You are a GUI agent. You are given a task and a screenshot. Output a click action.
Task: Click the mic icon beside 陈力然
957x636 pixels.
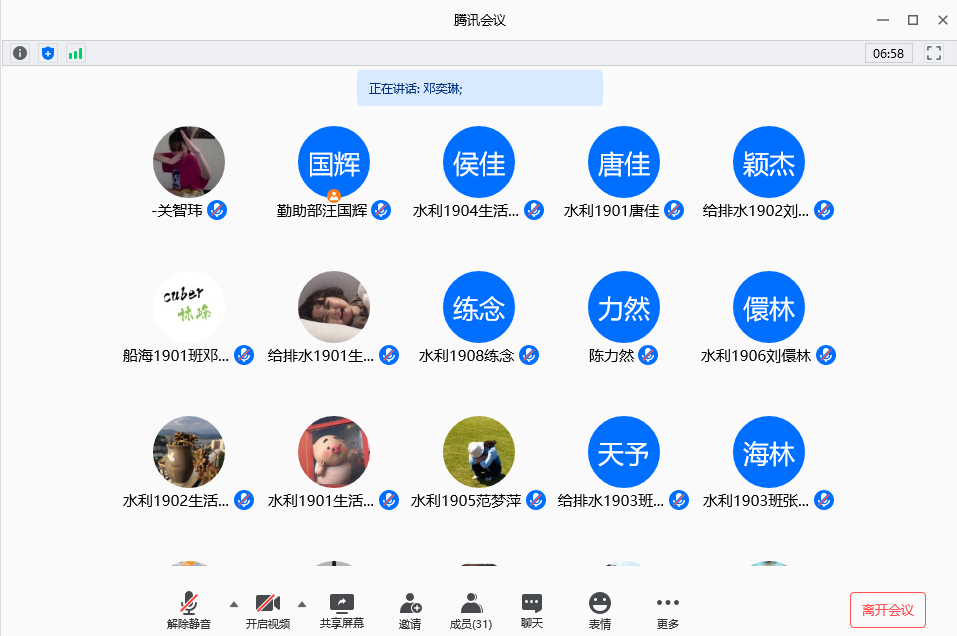click(648, 355)
